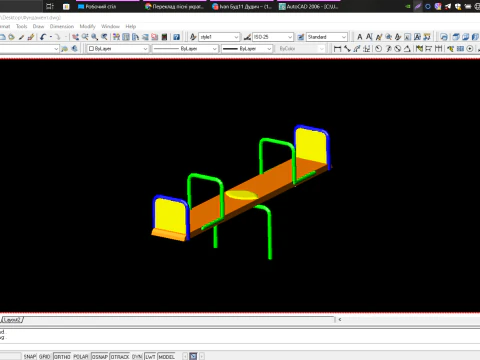Click the Task View taskbar icon

[x=50, y=6]
